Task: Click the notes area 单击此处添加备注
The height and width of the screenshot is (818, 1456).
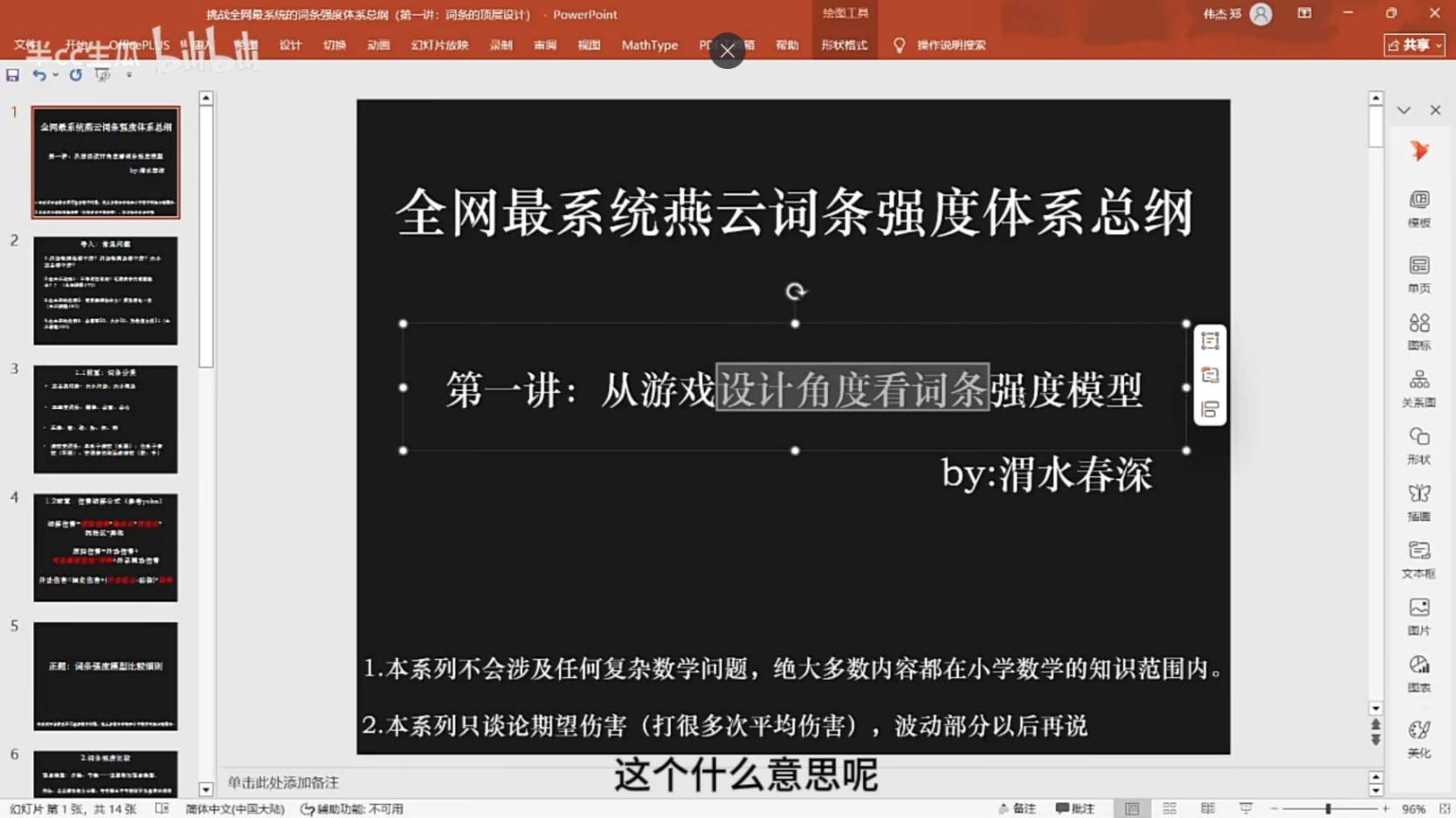Action: pyautogui.click(x=283, y=783)
